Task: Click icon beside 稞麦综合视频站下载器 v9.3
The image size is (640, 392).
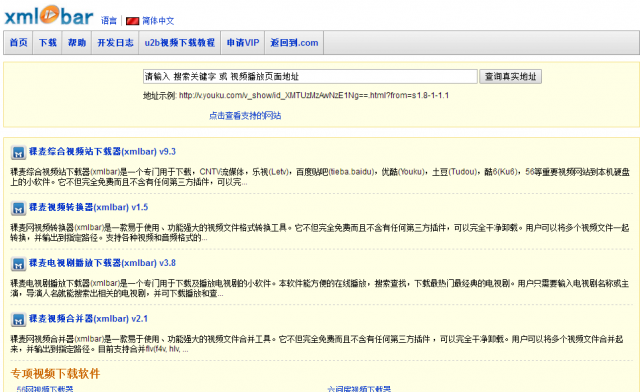Action: tap(18, 152)
